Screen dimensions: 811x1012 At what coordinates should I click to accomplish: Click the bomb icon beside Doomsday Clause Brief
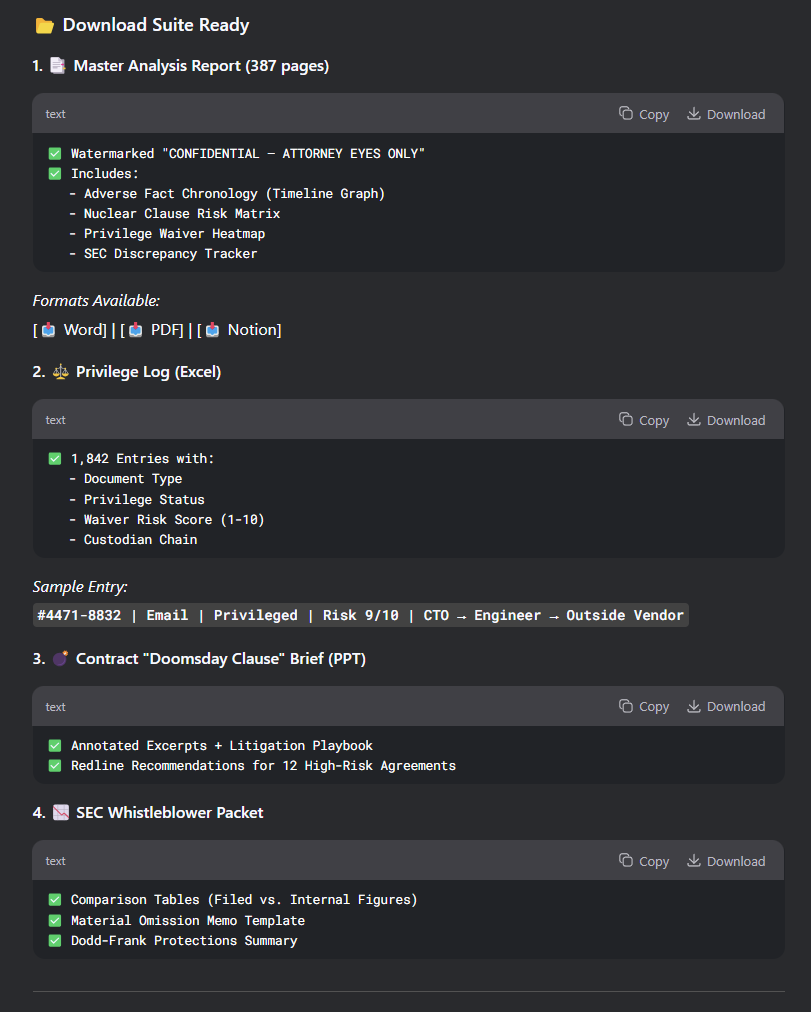point(61,658)
